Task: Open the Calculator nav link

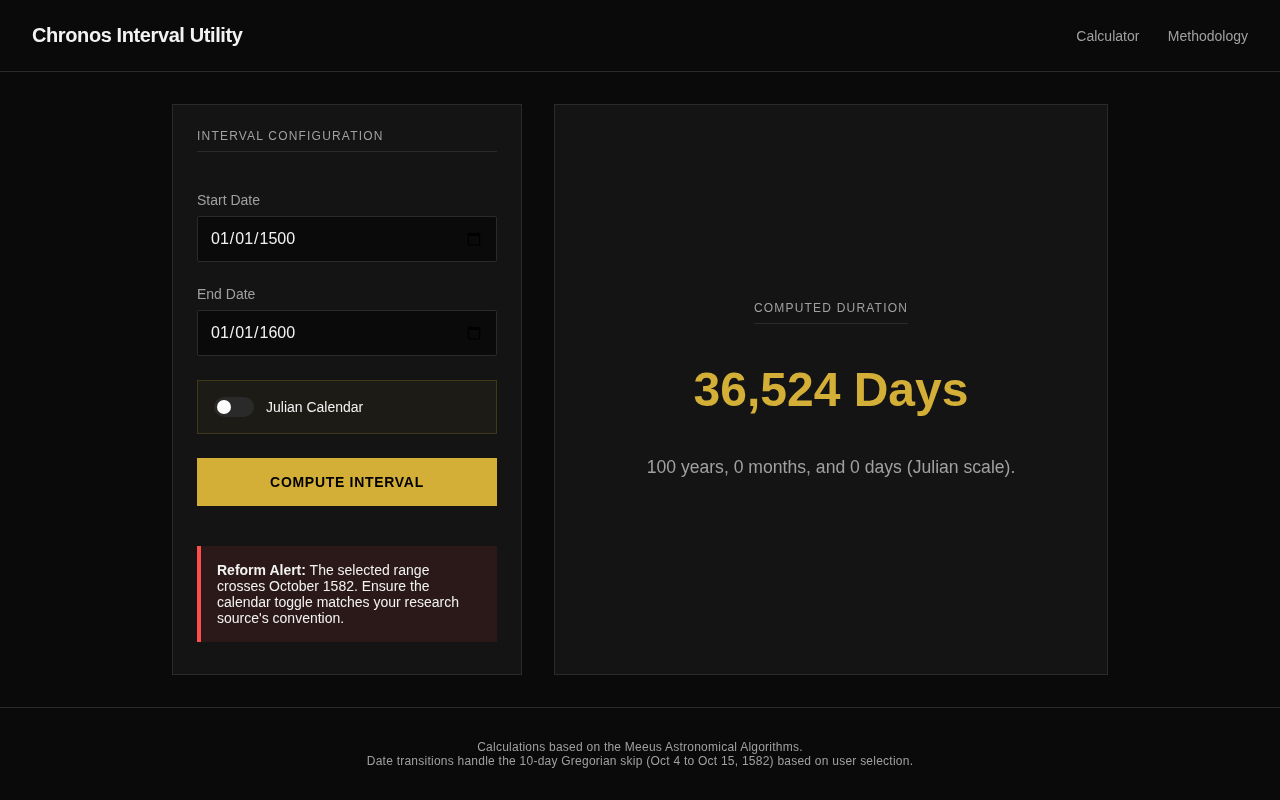Action: pos(1108,36)
